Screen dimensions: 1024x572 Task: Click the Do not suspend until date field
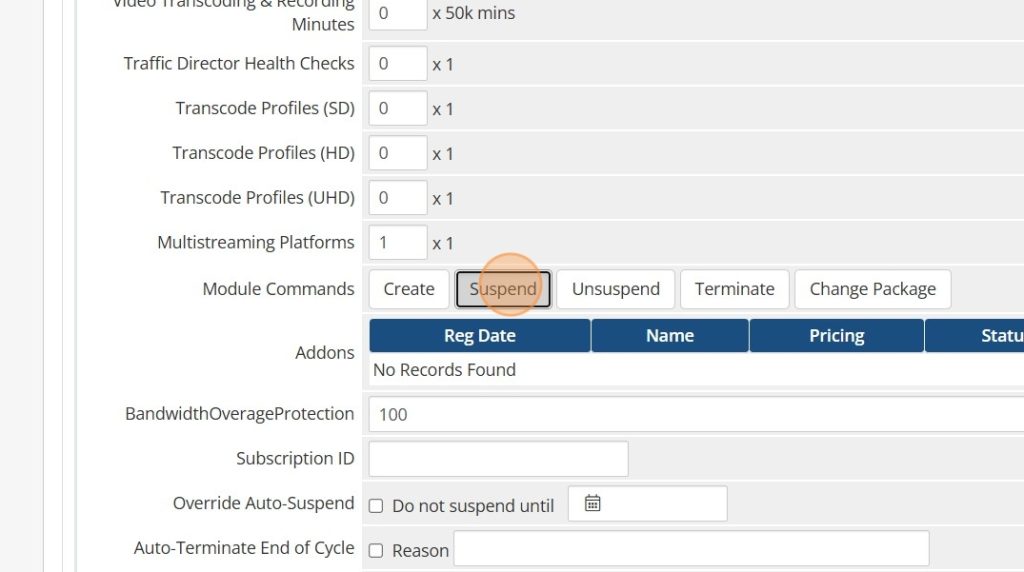[x=647, y=503]
